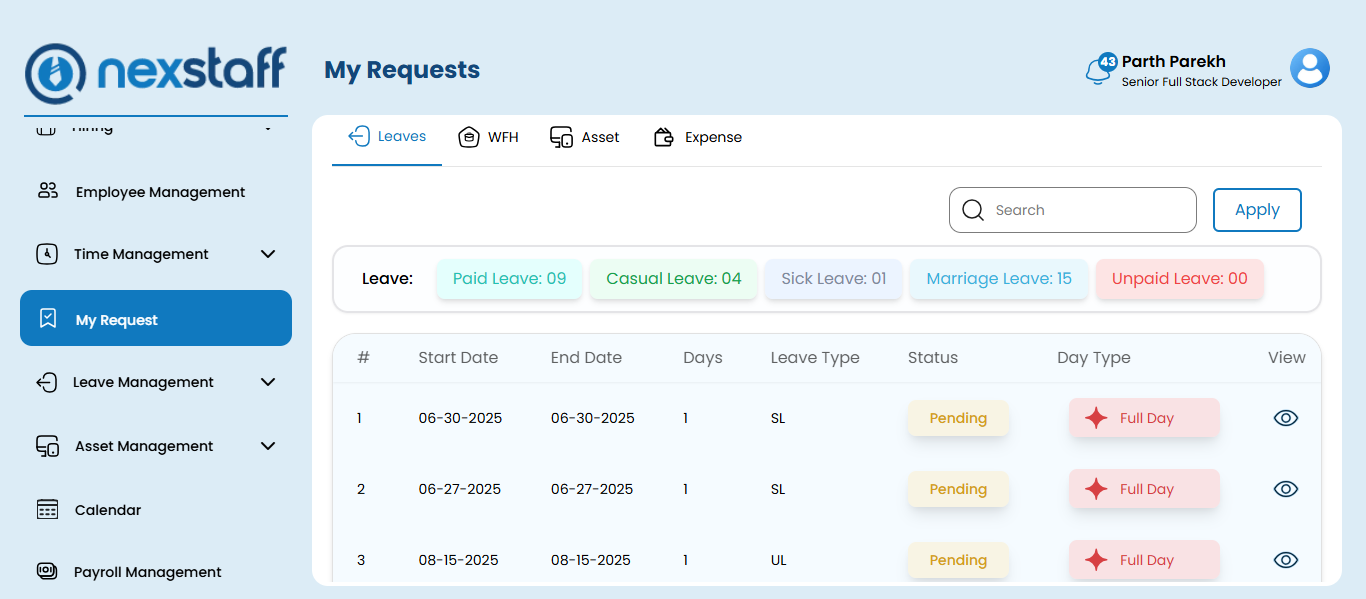Open notifications bell with 43 badge
This screenshot has height=599, width=1366.
coord(1099,70)
